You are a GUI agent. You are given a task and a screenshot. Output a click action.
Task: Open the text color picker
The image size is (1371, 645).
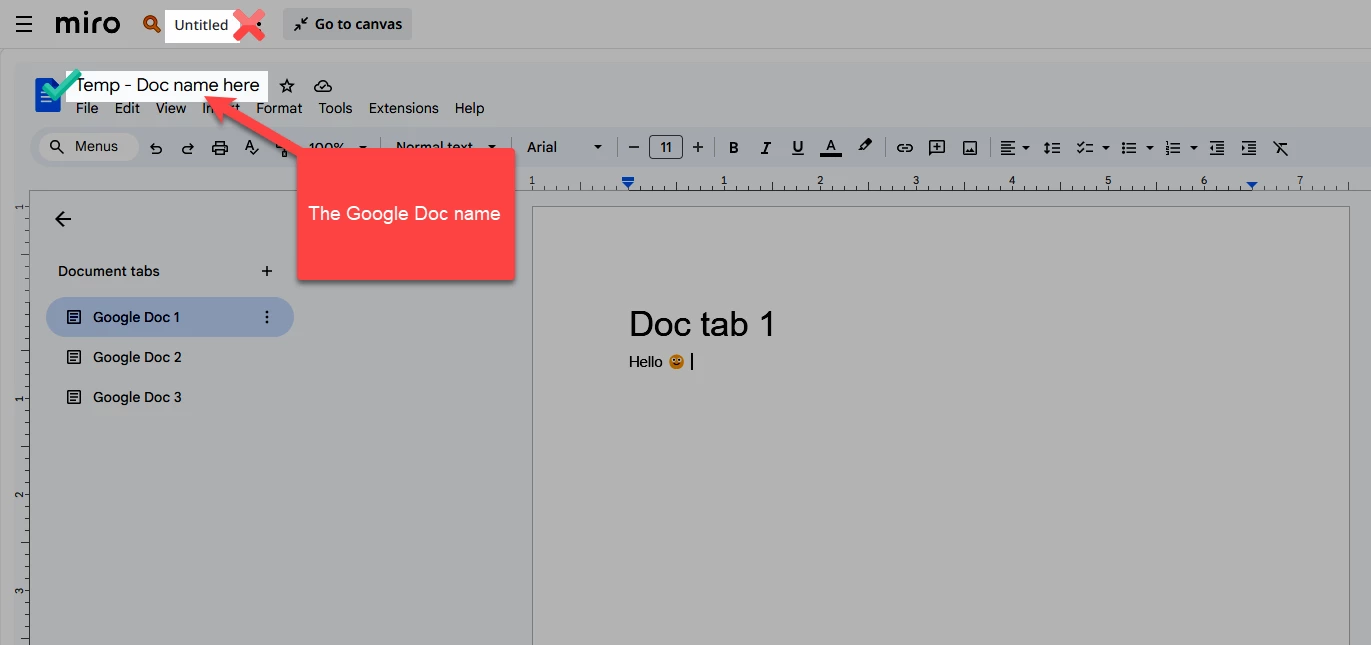click(x=830, y=148)
